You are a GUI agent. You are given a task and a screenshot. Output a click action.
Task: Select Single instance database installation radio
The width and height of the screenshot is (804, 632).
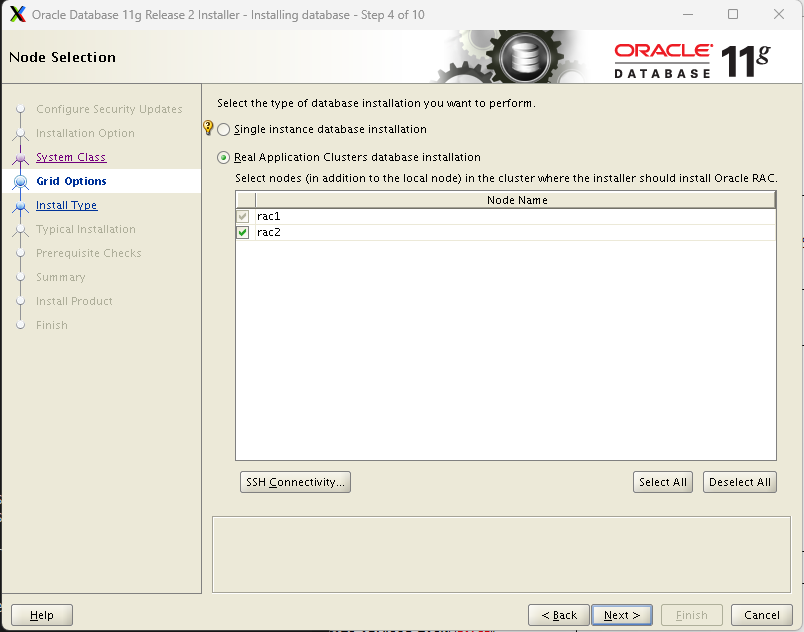click(x=224, y=129)
